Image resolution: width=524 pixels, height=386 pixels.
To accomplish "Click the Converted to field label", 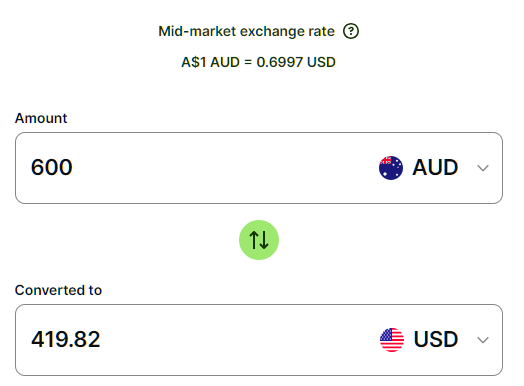I will [58, 290].
